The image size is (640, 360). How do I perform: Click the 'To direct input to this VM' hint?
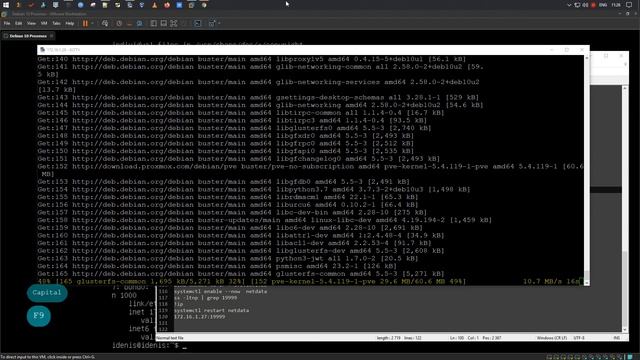click(x=48, y=357)
